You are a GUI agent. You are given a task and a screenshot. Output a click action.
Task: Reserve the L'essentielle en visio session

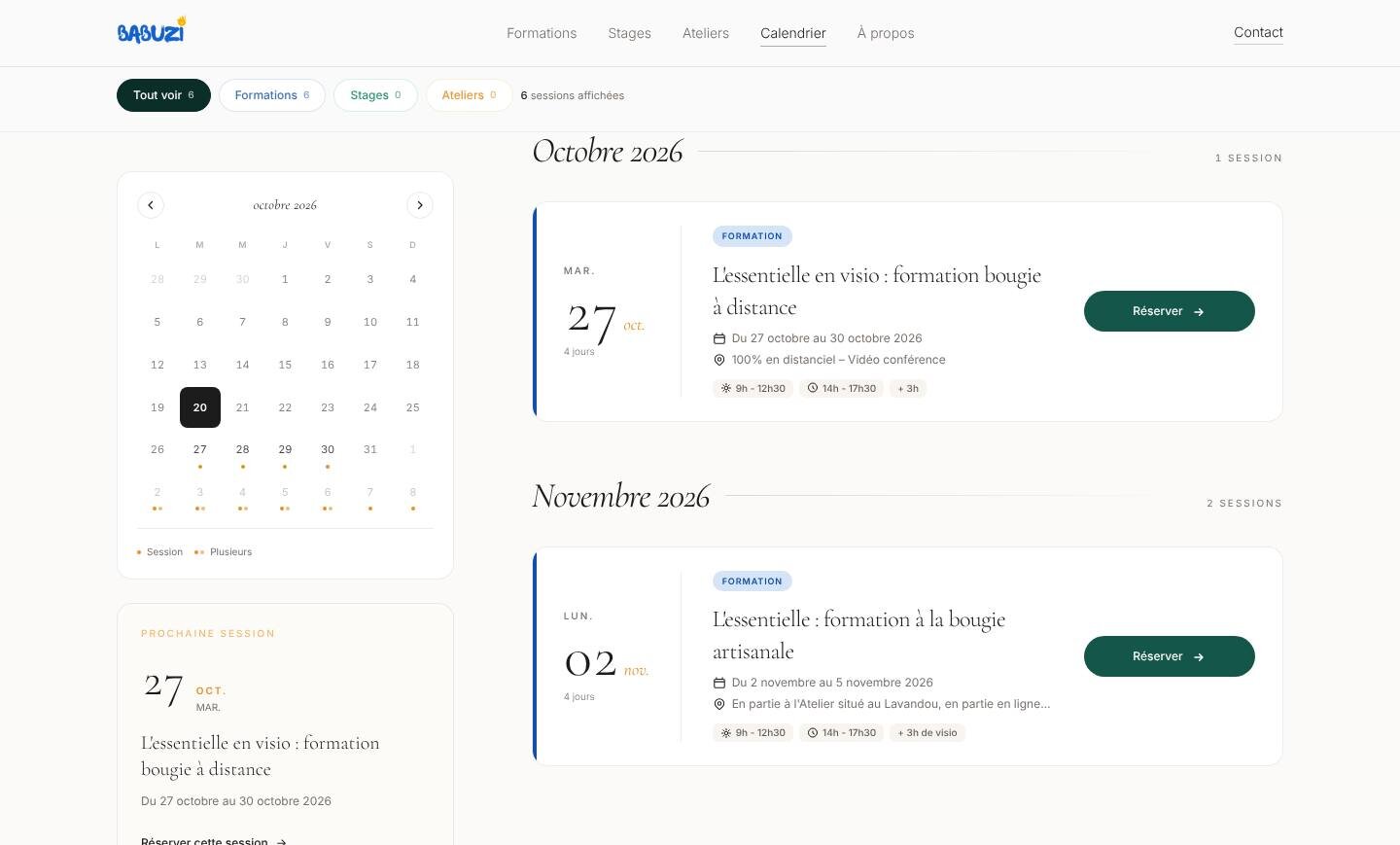click(x=1170, y=311)
